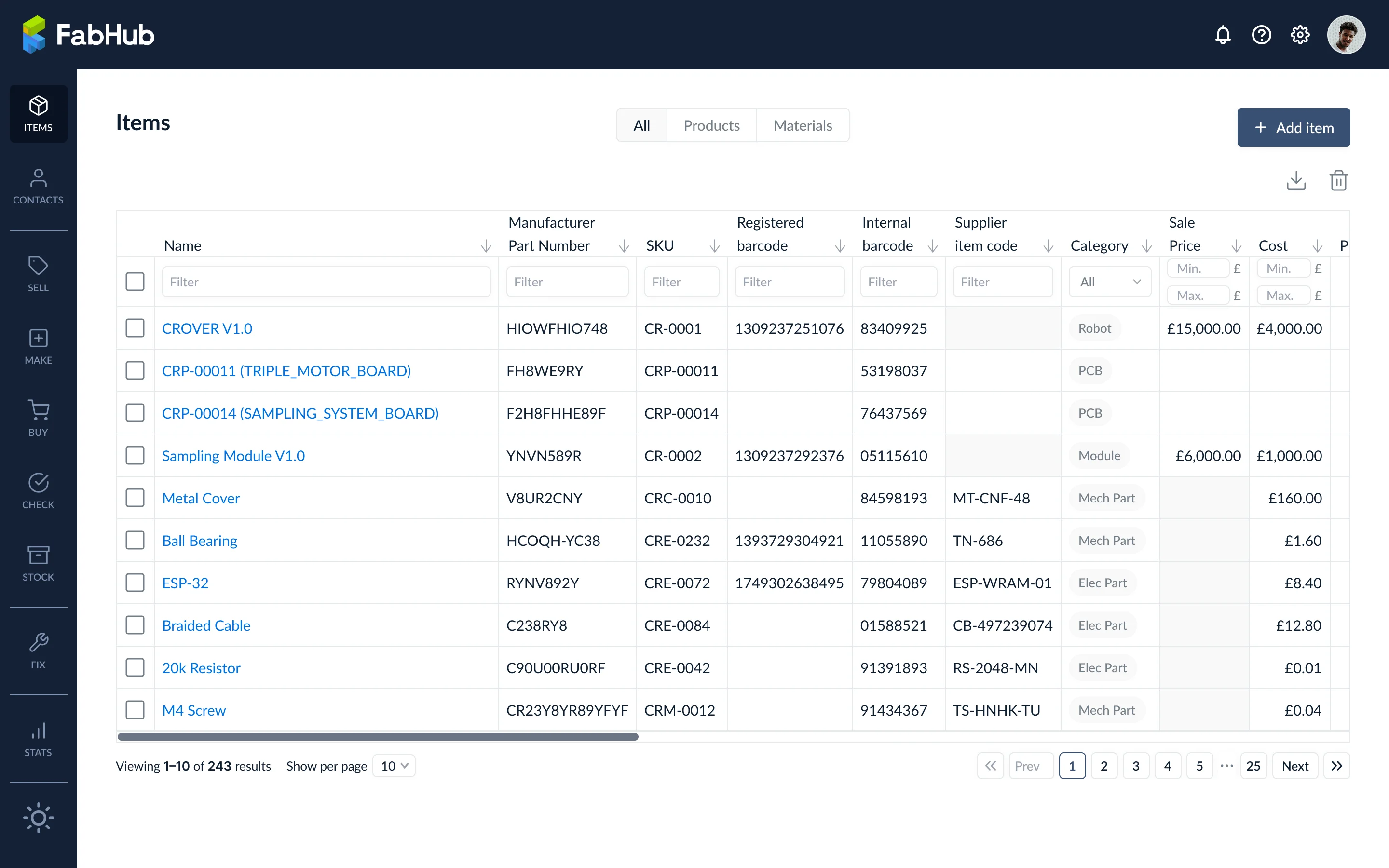Jump to last page double chevron
The image size is (1389, 868).
point(1337,766)
